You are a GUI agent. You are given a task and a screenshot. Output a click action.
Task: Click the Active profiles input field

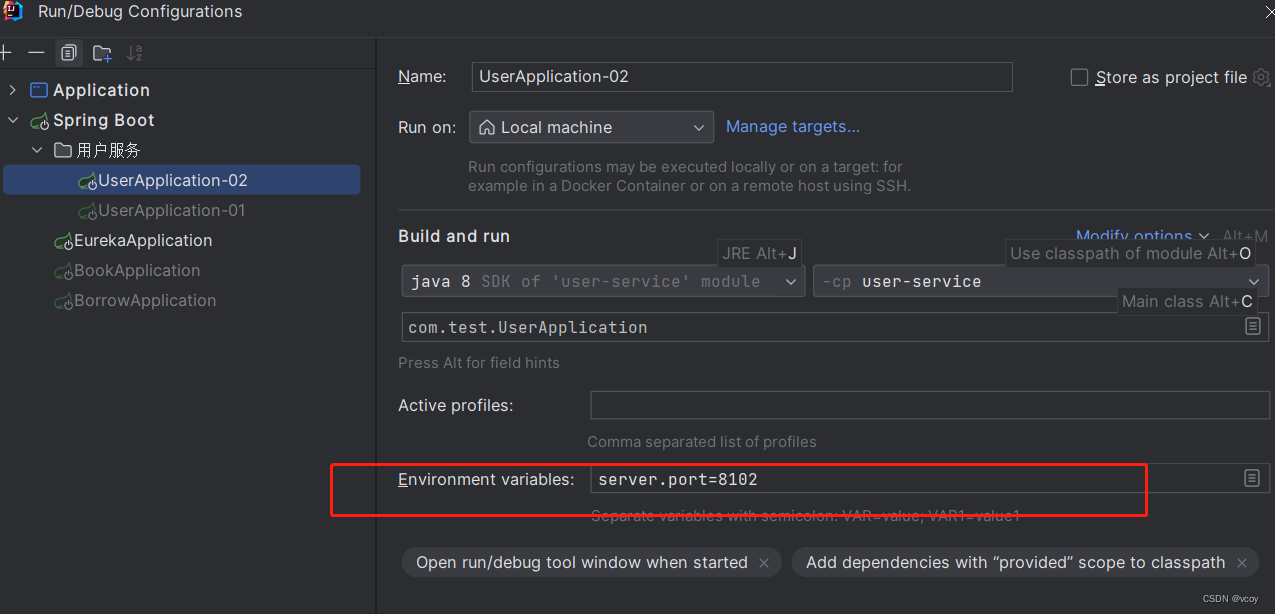930,405
